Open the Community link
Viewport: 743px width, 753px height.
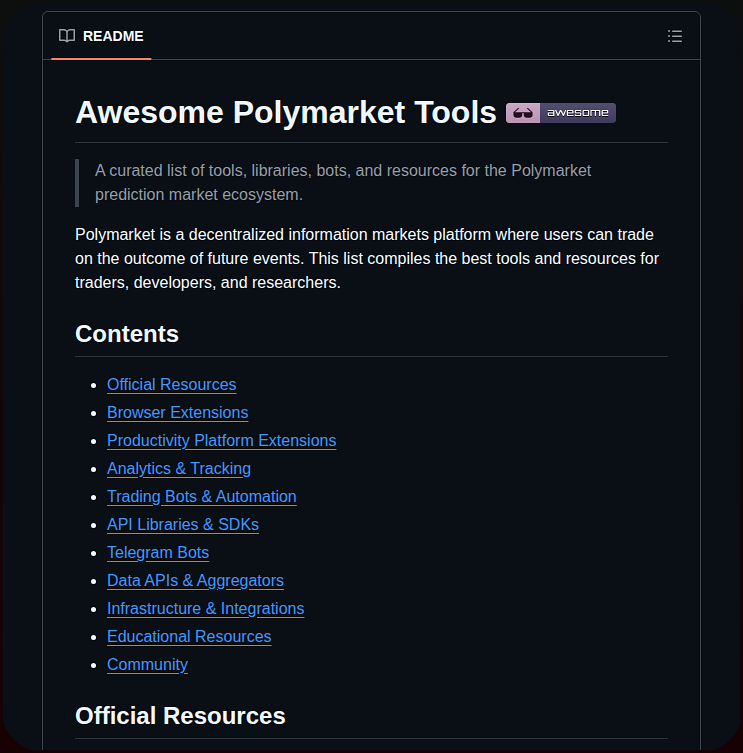point(147,664)
